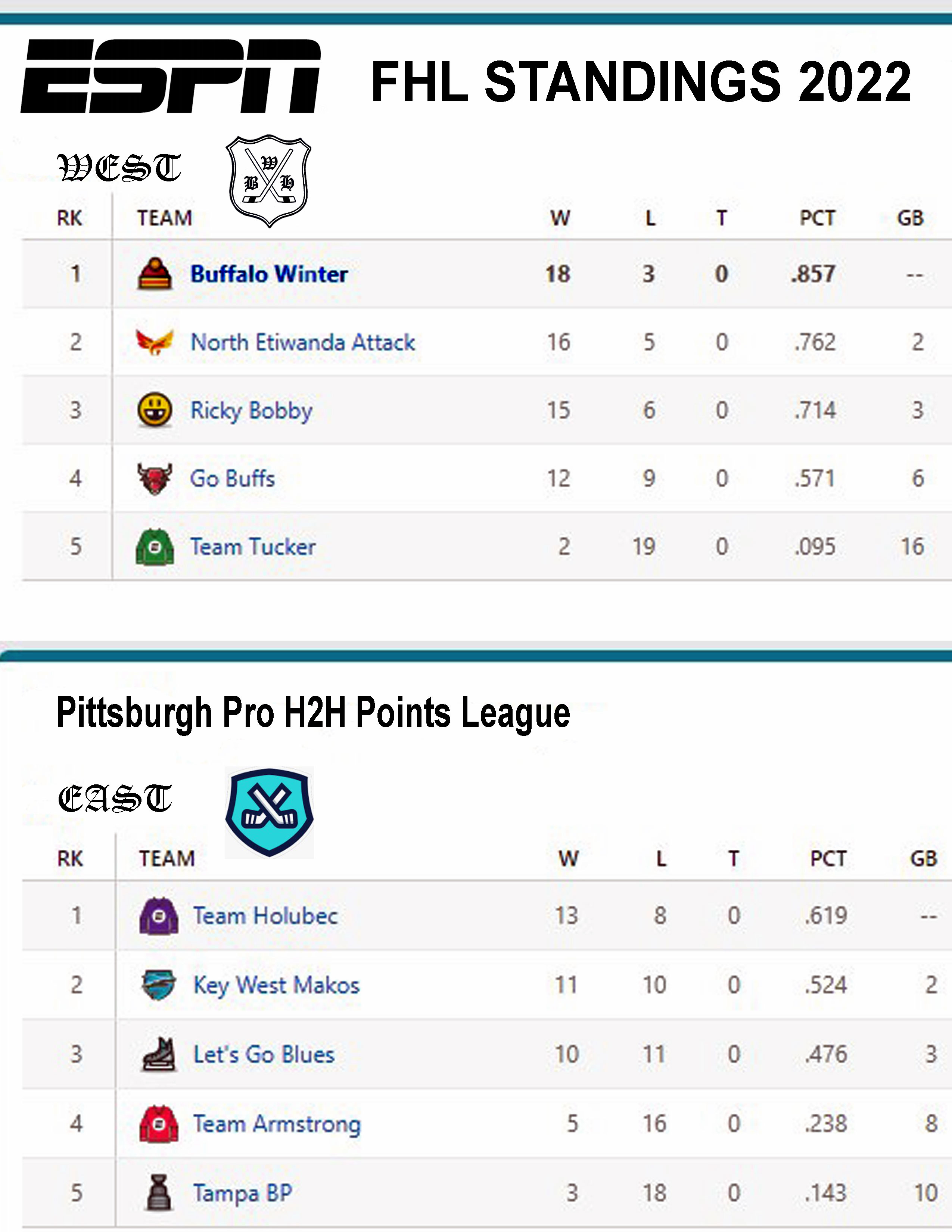This screenshot has width=952, height=1232.
Task: Open the Key West Makos team link
Action: tap(276, 986)
